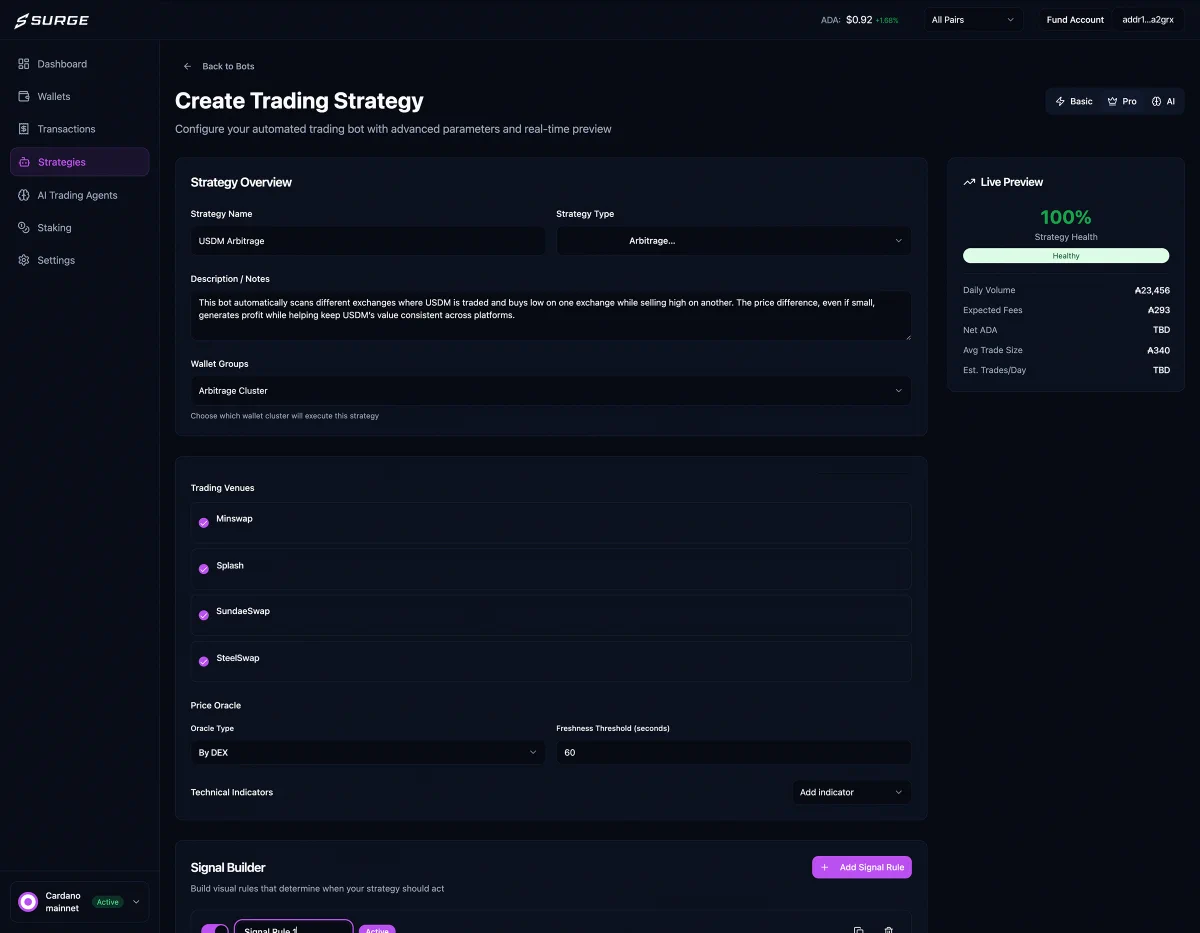Open Dashboard from the sidebar
Image resolution: width=1200 pixels, height=933 pixels.
(x=80, y=64)
